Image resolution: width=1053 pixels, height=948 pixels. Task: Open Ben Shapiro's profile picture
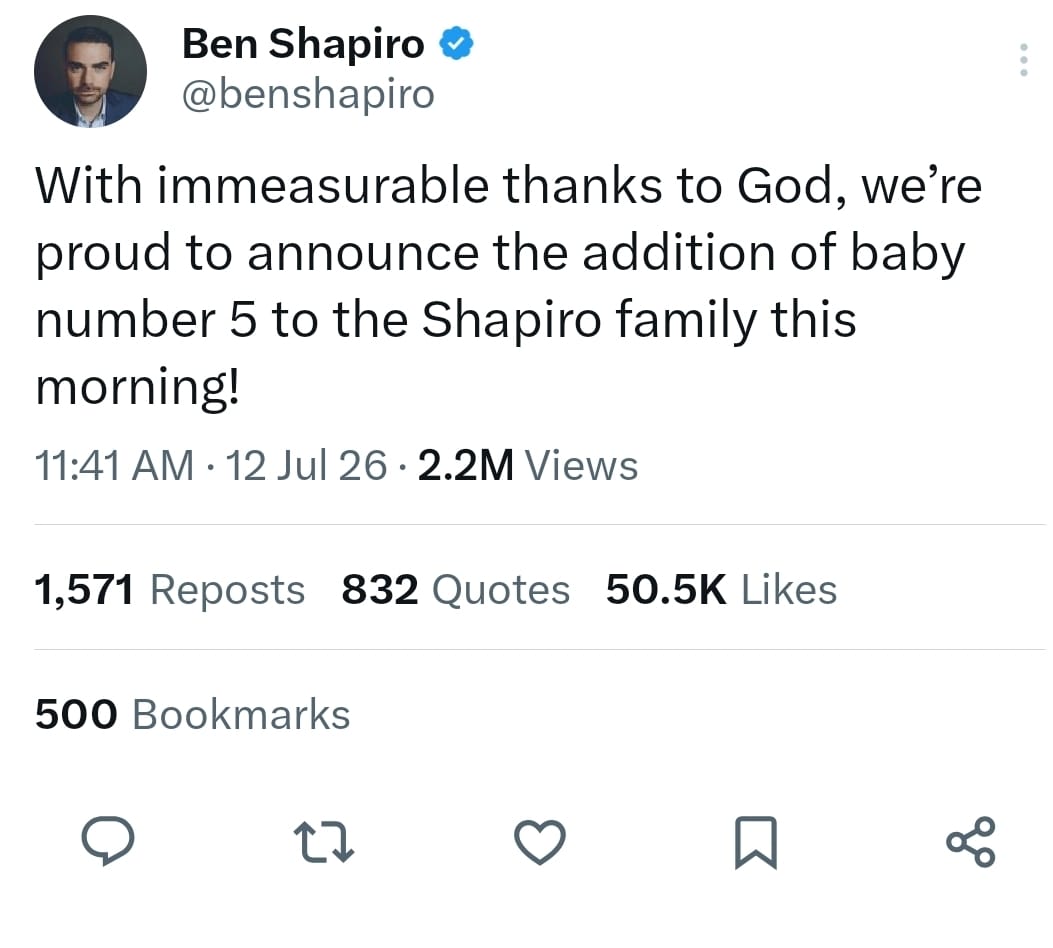(91, 71)
